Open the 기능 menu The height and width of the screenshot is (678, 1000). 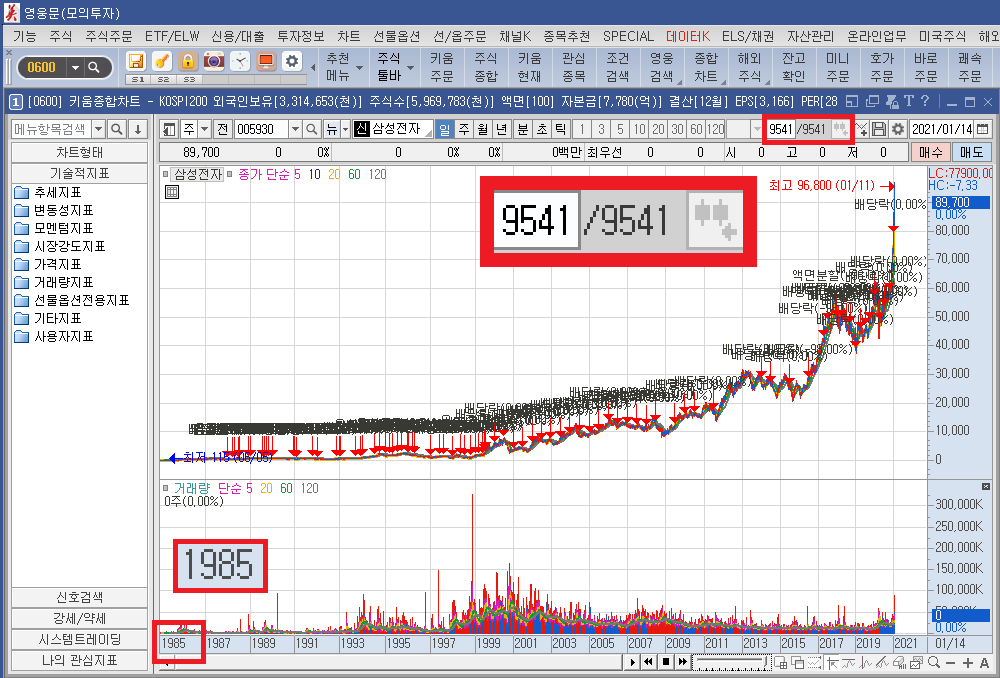[24, 36]
